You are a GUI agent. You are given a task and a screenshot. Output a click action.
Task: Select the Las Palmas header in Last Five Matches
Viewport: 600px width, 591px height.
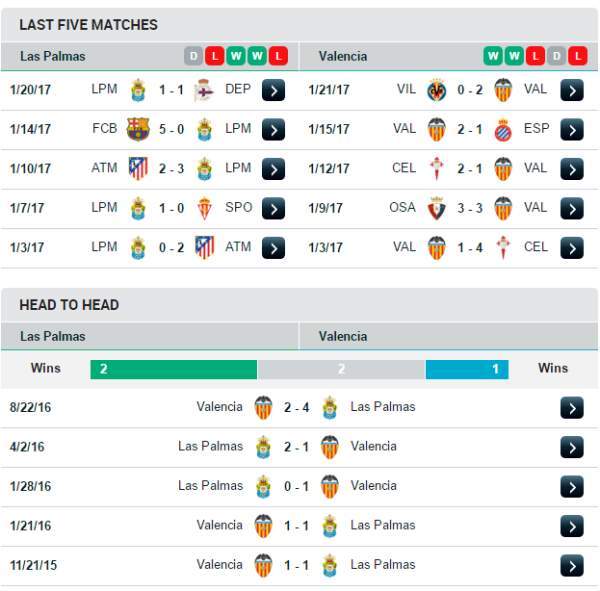tap(53, 56)
